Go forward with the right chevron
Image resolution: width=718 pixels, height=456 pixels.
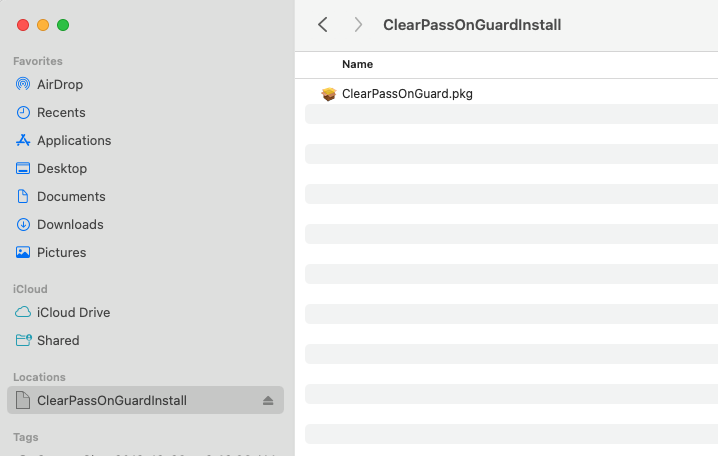tap(358, 25)
